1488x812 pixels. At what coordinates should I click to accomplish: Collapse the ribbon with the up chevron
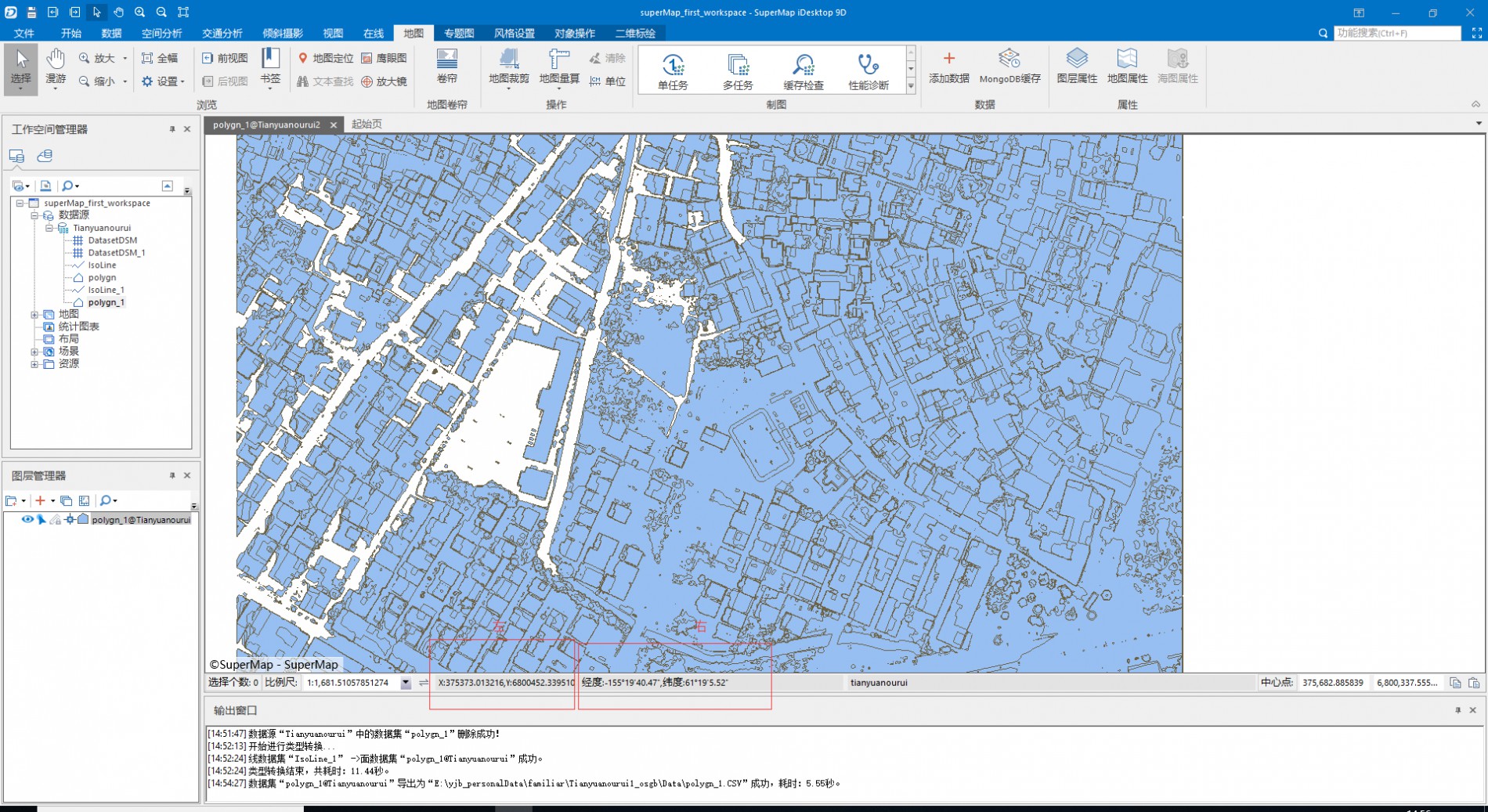pos(1475,104)
